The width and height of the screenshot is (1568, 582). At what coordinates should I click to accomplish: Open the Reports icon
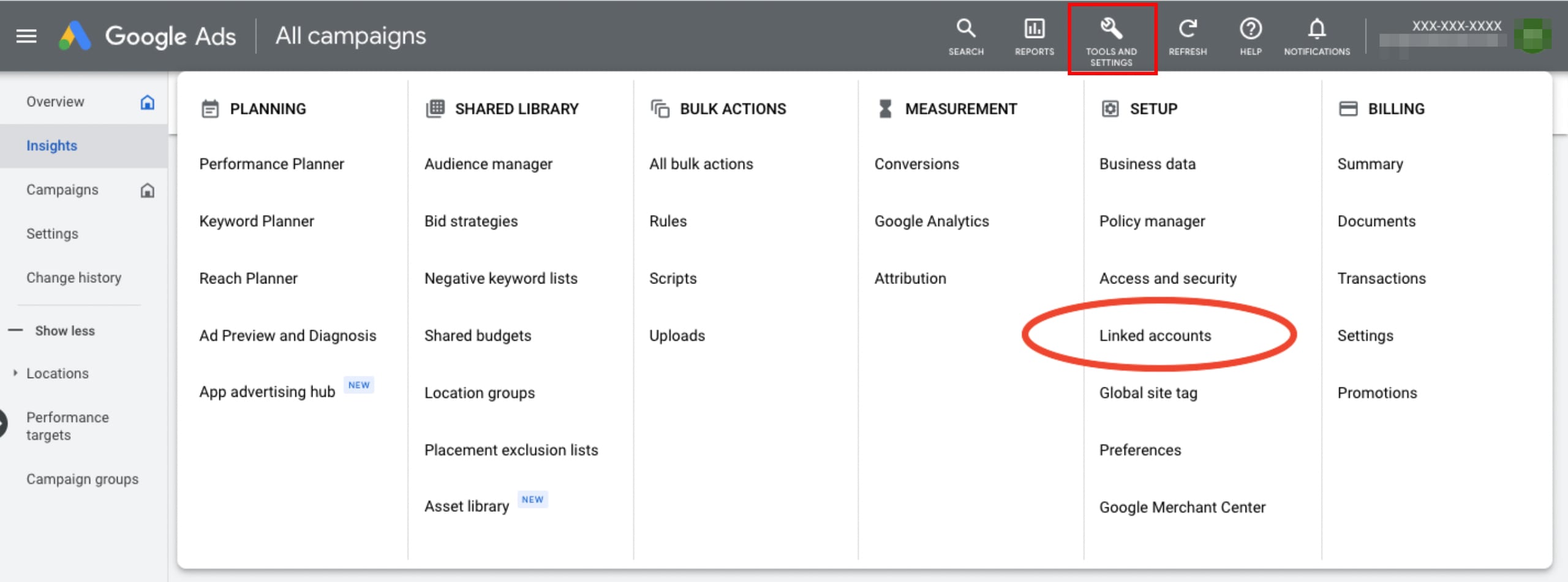point(1034,29)
